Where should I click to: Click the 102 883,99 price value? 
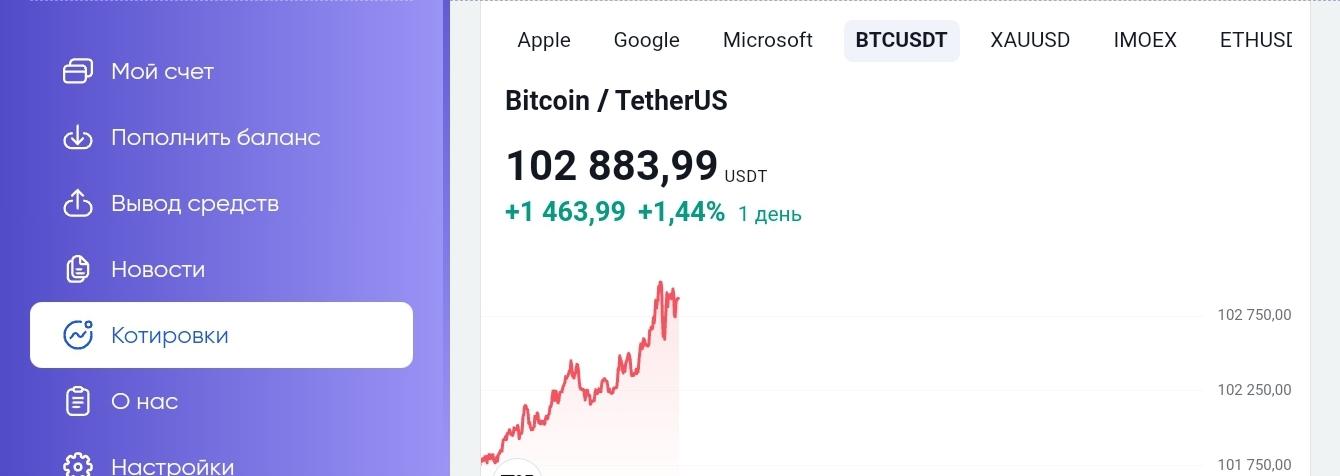pyautogui.click(x=611, y=166)
